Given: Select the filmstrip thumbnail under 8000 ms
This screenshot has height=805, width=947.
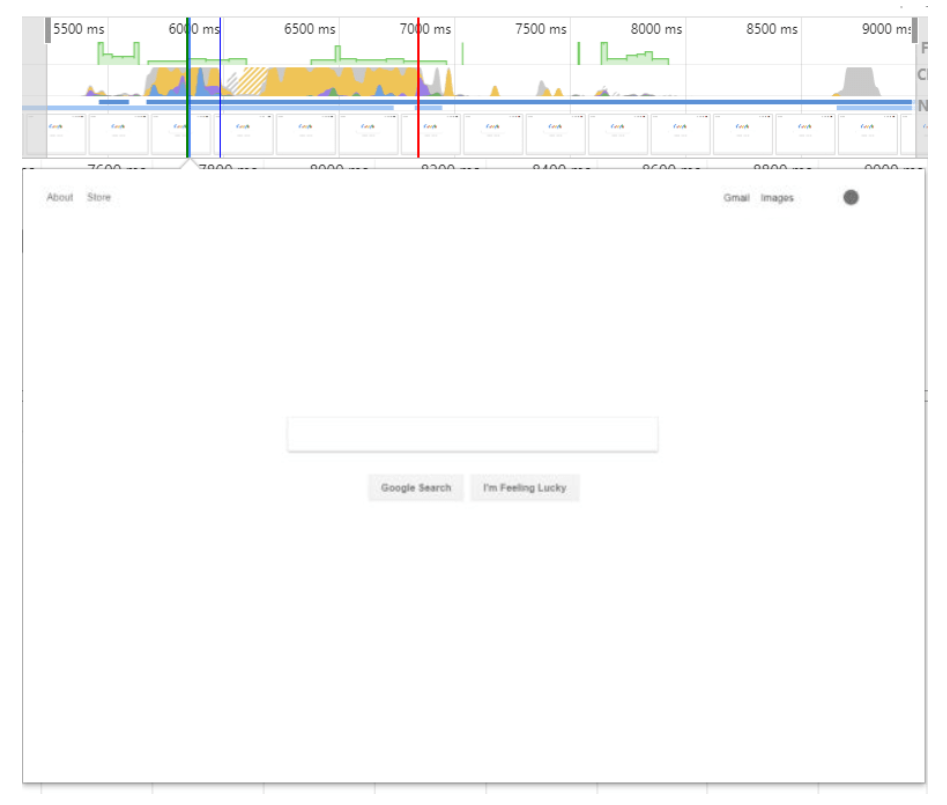Looking at the screenshot, I should tap(681, 133).
